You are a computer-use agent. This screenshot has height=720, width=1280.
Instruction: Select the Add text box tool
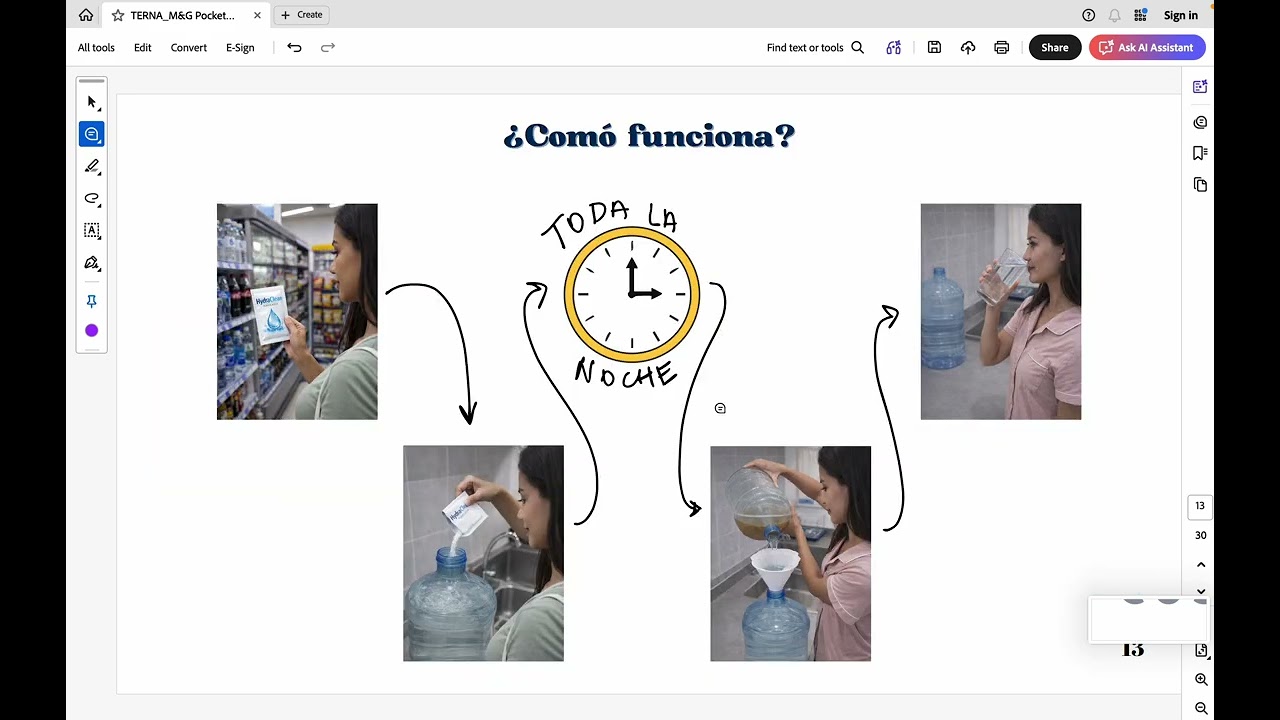[x=92, y=230]
